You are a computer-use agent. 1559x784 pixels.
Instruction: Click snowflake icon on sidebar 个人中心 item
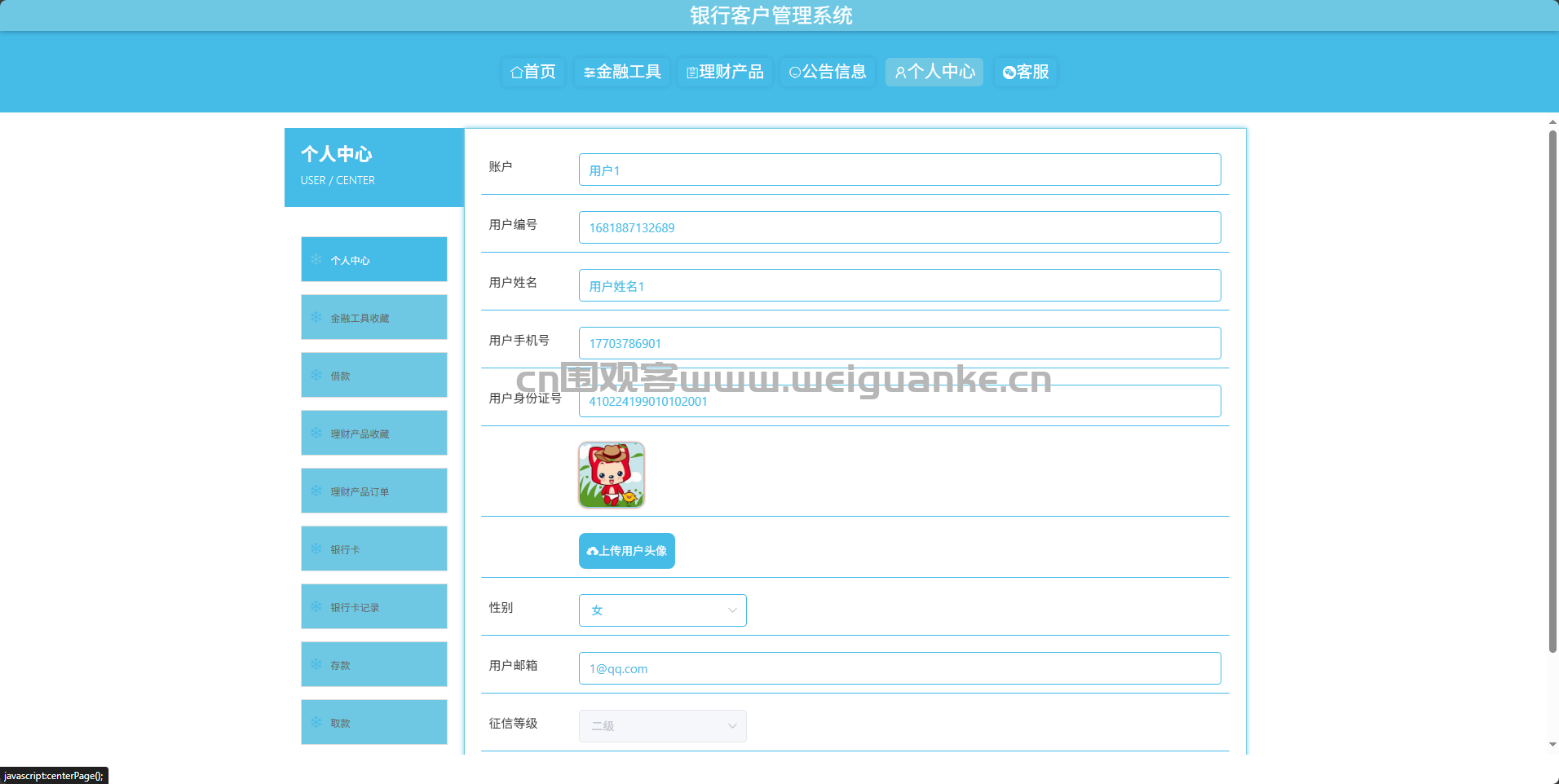(316, 259)
